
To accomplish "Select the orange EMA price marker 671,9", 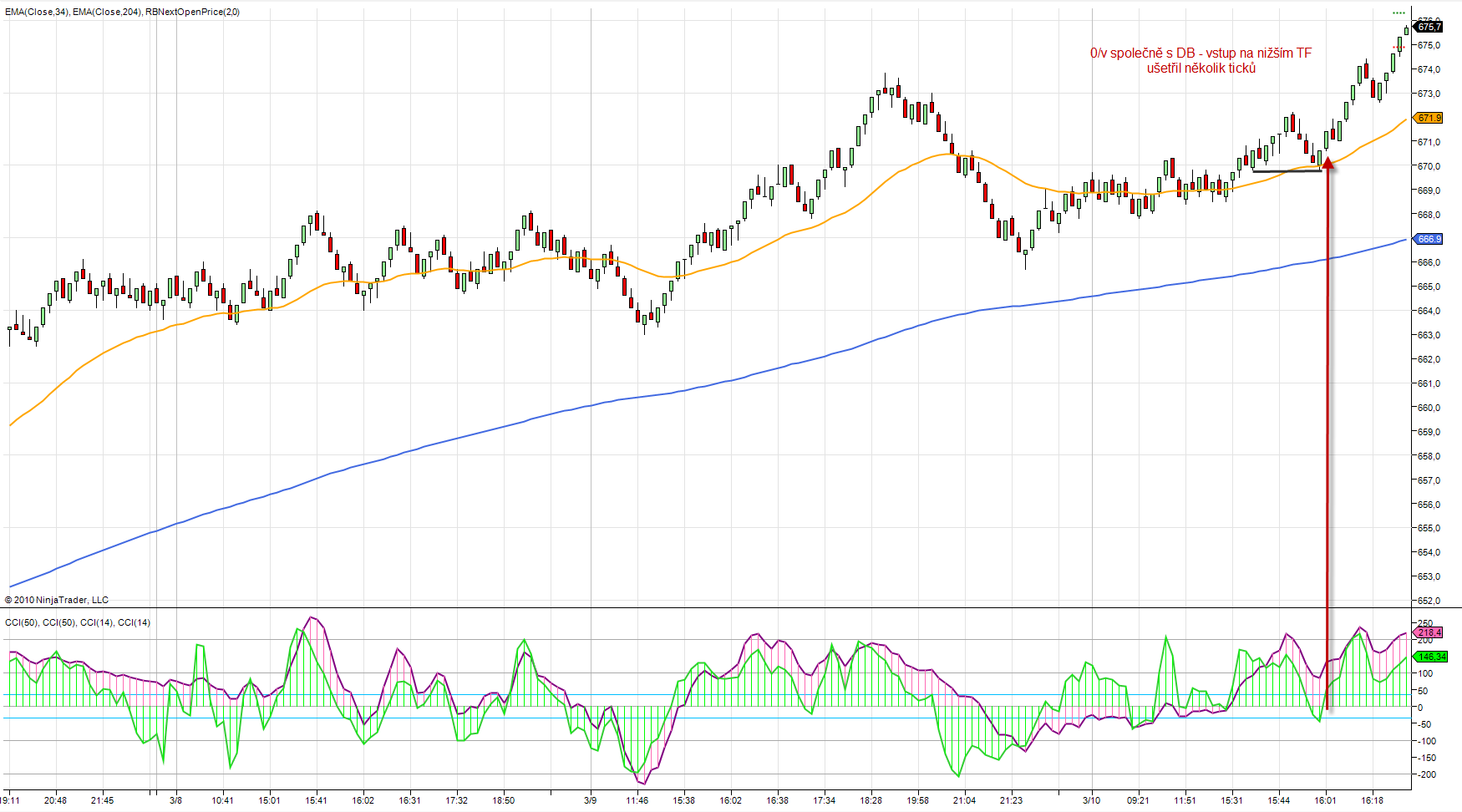I will point(1429,118).
